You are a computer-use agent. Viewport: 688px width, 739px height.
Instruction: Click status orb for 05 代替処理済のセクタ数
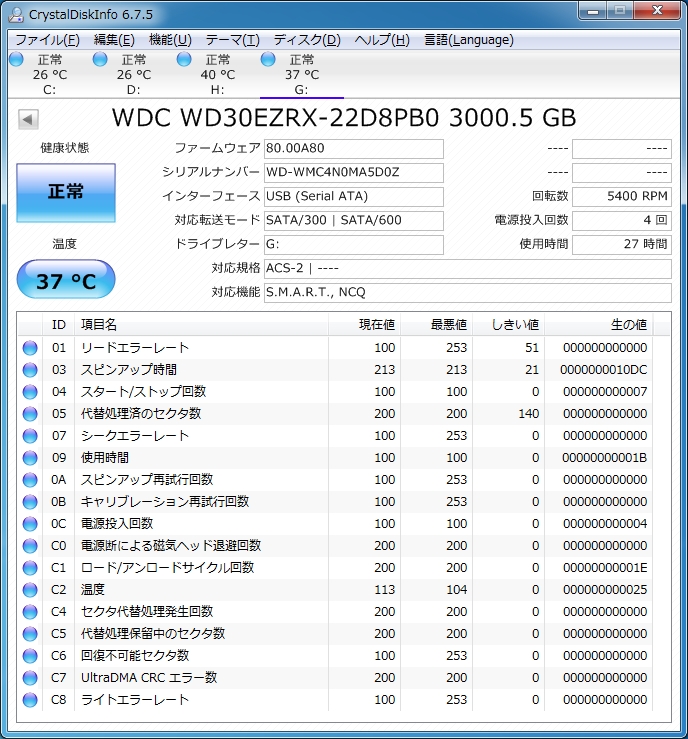pos(30,414)
